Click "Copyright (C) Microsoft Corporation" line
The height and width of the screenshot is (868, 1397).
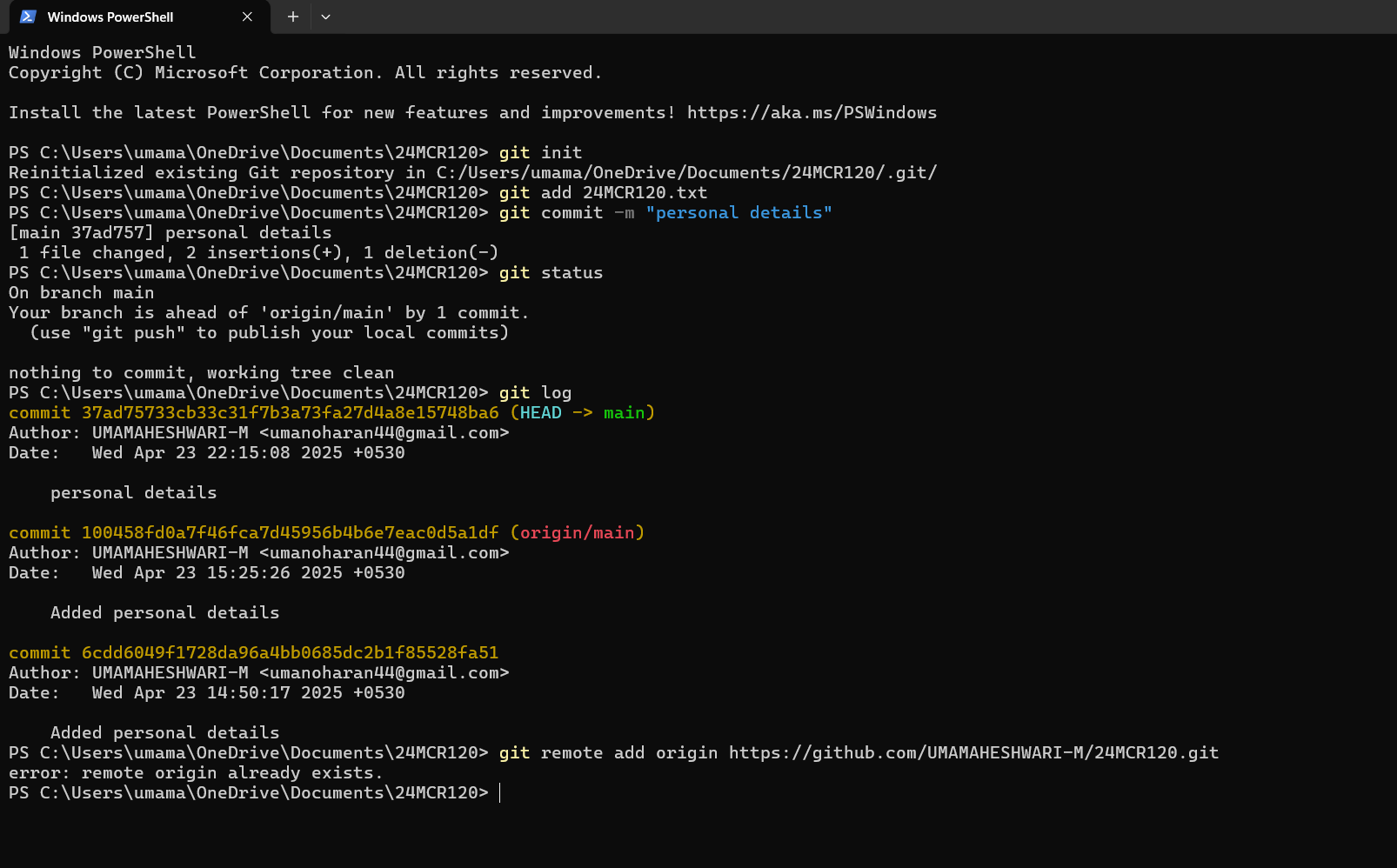coord(305,73)
